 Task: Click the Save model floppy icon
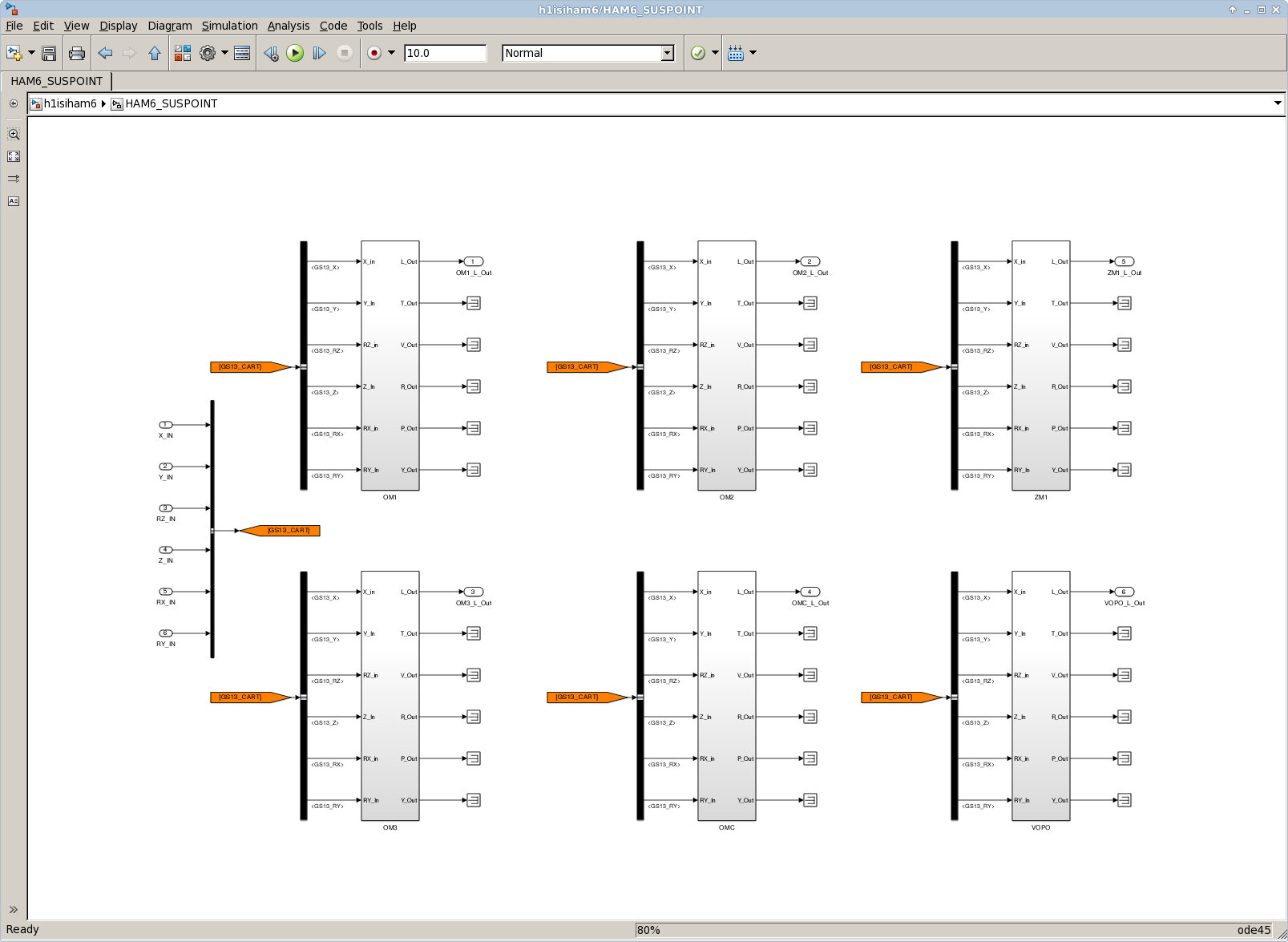(x=49, y=53)
